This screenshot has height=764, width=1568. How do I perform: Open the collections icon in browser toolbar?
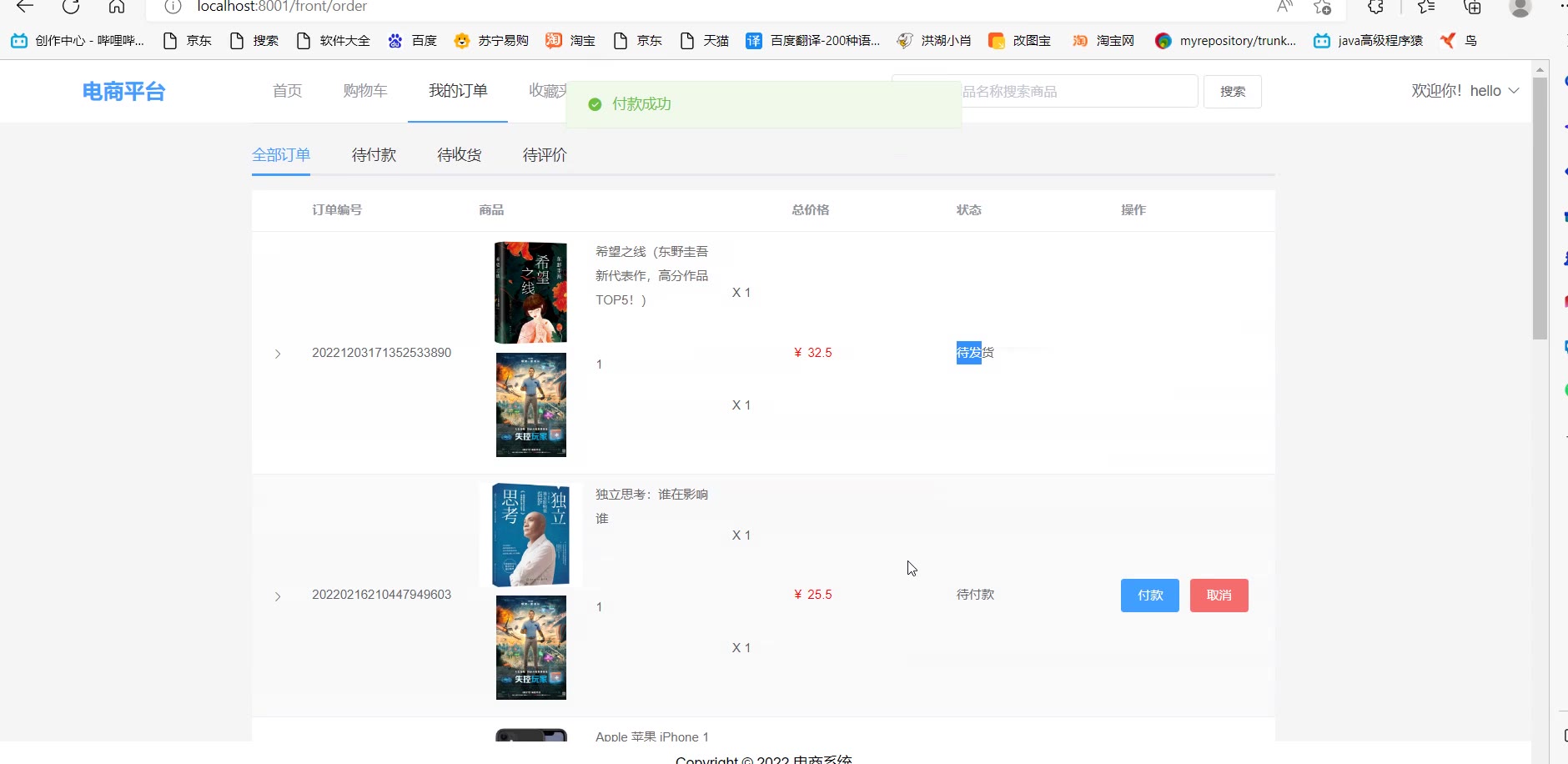1473,7
